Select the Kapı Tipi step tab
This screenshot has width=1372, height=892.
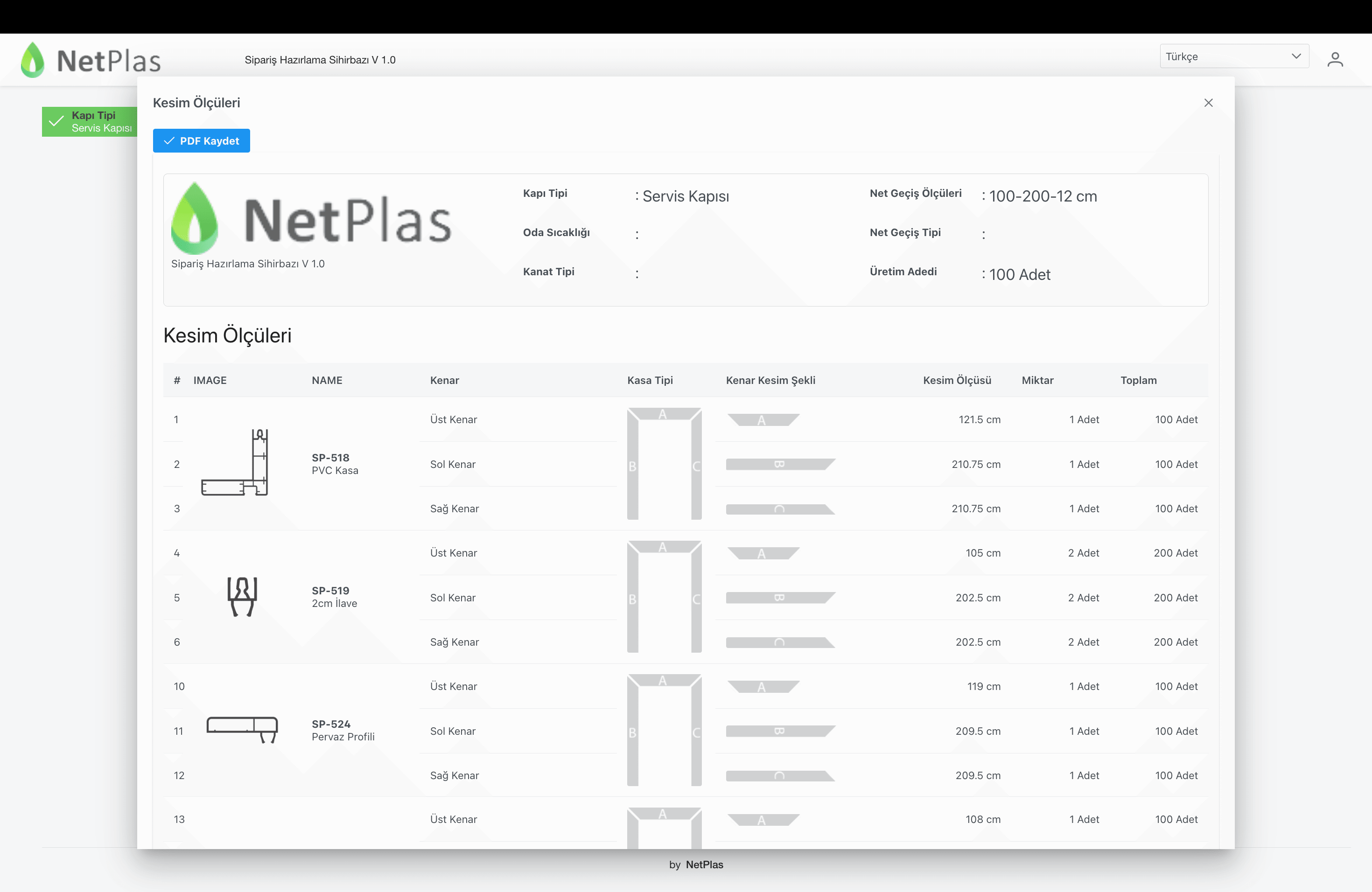(x=90, y=122)
